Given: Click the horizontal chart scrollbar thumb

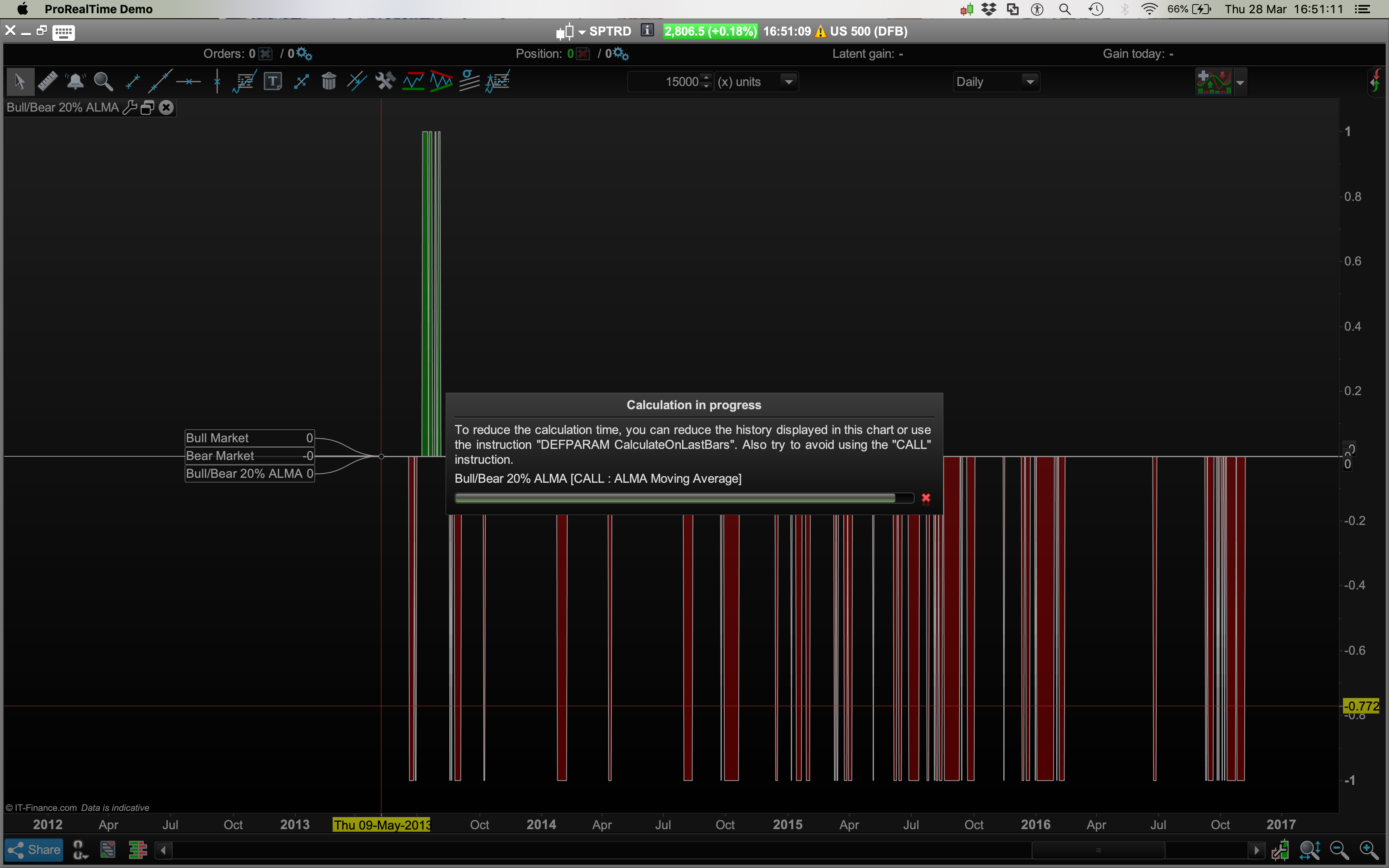Looking at the screenshot, I should [1098, 850].
